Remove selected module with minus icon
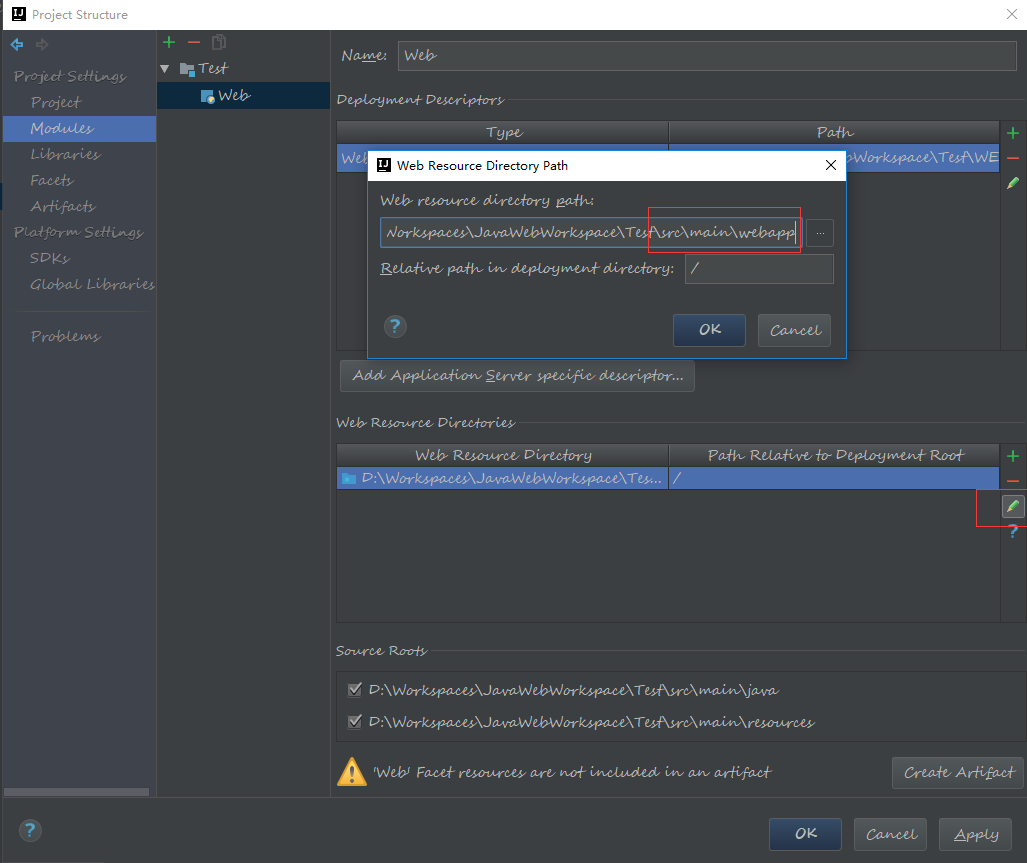 pyautogui.click(x=194, y=43)
